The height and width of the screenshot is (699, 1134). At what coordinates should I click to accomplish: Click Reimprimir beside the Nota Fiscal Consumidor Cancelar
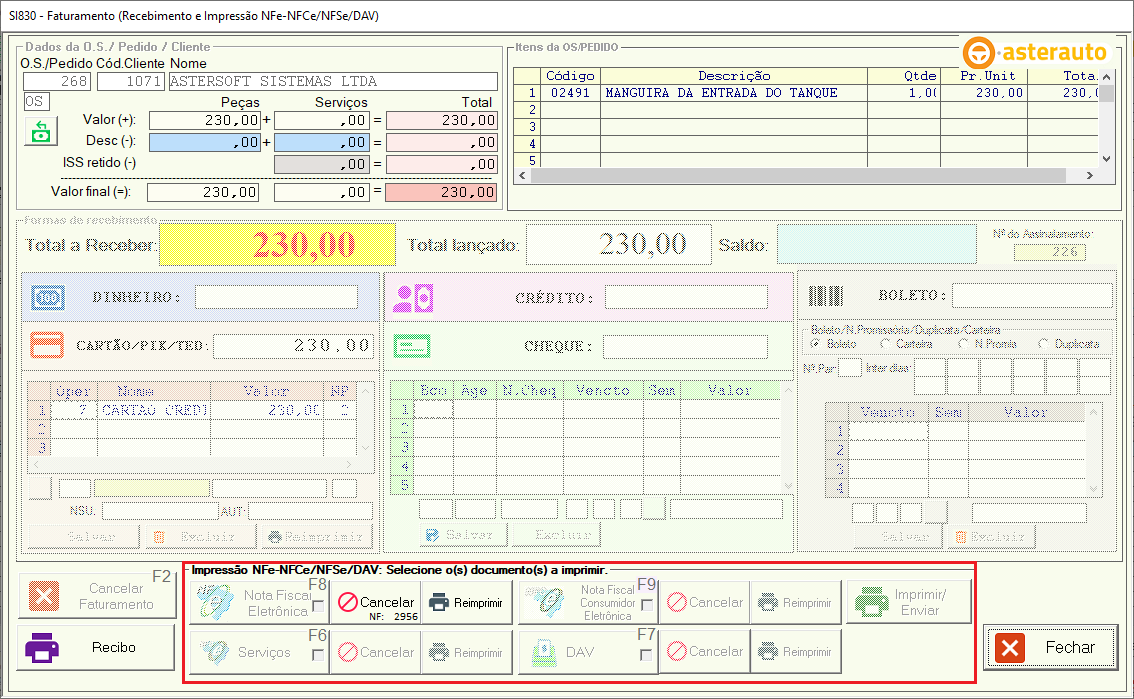click(796, 602)
